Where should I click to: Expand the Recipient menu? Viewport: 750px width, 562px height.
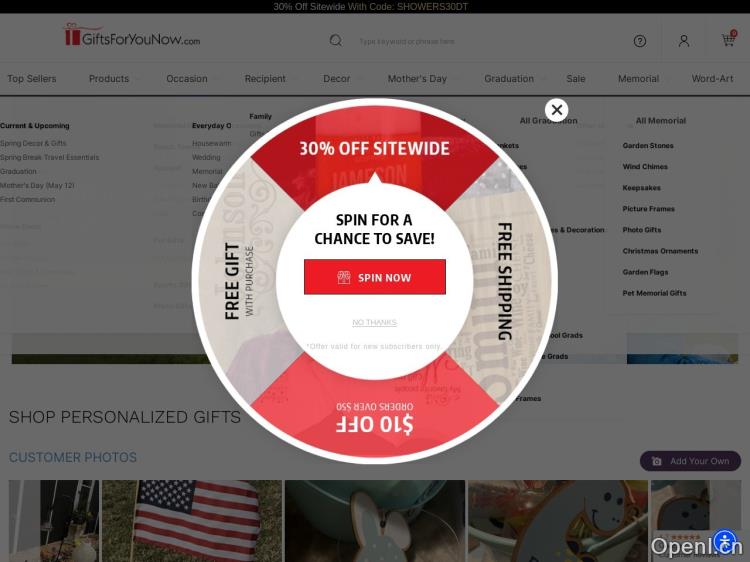click(265, 78)
